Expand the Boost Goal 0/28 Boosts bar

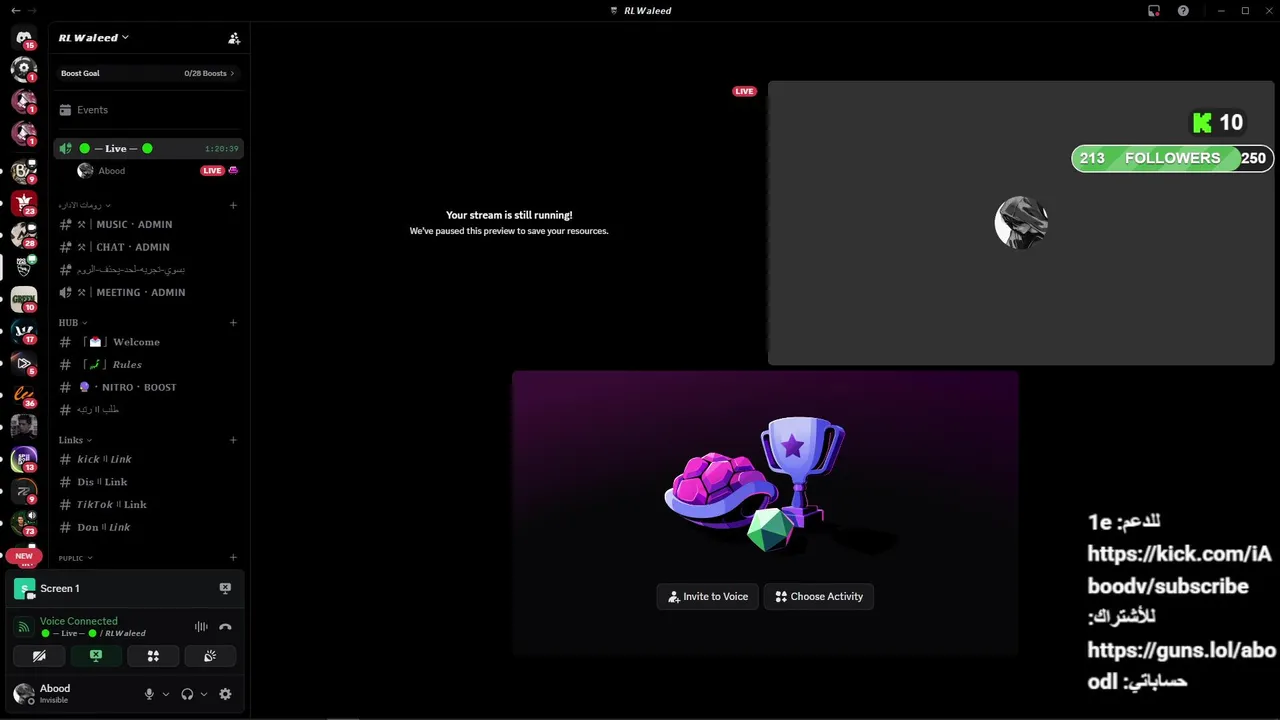pos(148,73)
